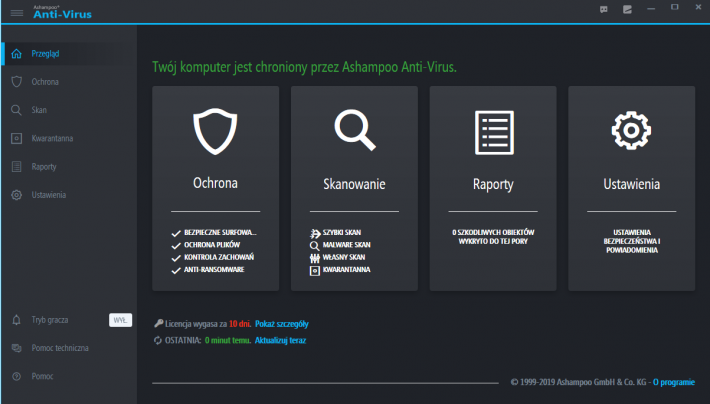Click the Kwarantanna sidebar icon
Image resolution: width=710 pixels, height=404 pixels.
coord(16,138)
